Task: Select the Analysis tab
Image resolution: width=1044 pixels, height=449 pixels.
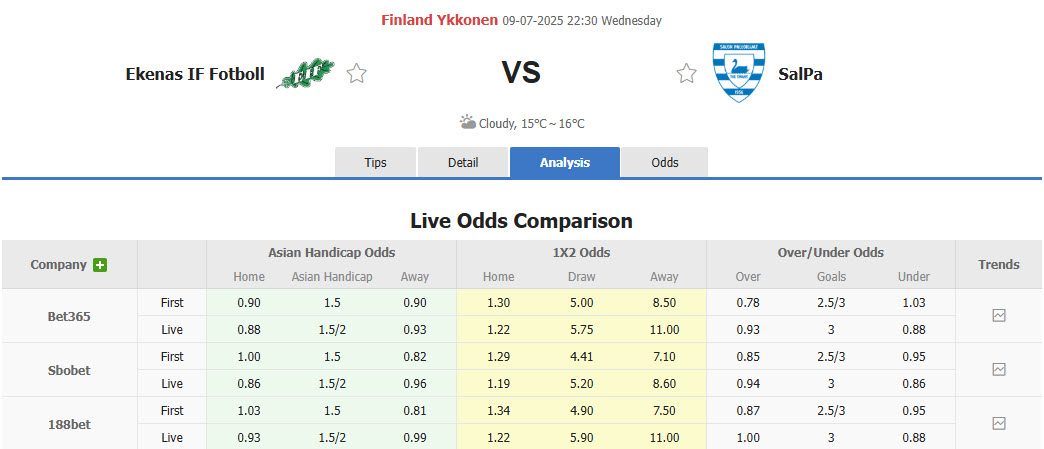Action: [x=564, y=162]
